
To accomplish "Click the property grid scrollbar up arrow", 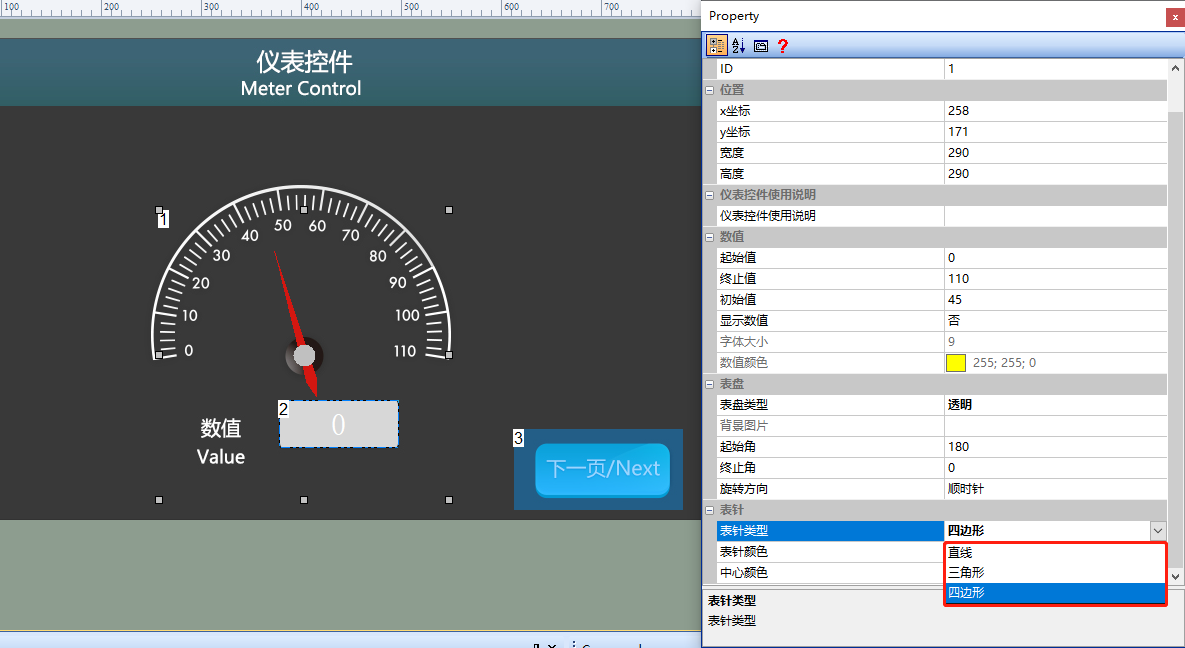I will pyautogui.click(x=1175, y=68).
